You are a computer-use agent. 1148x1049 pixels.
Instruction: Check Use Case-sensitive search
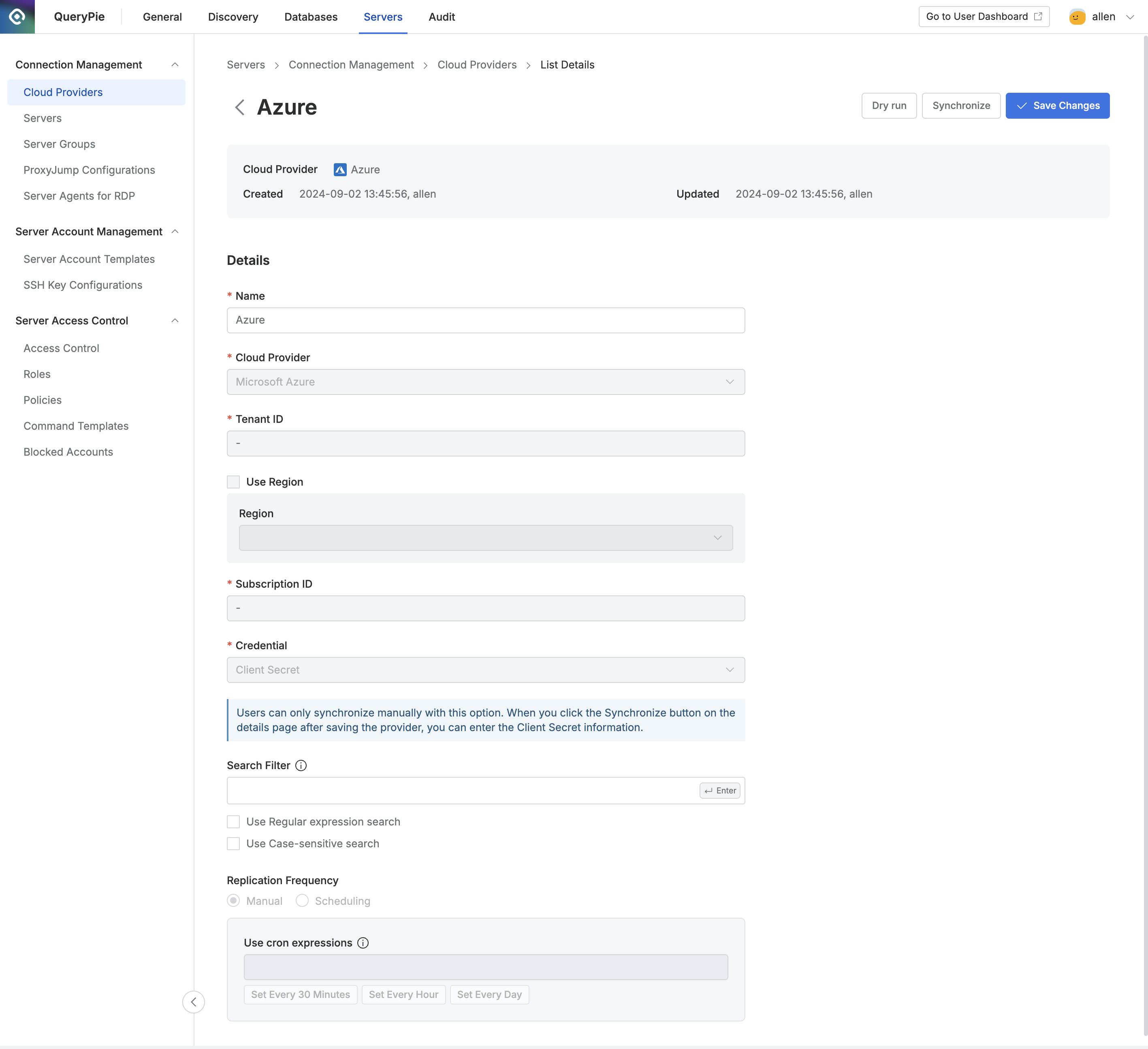pos(233,843)
